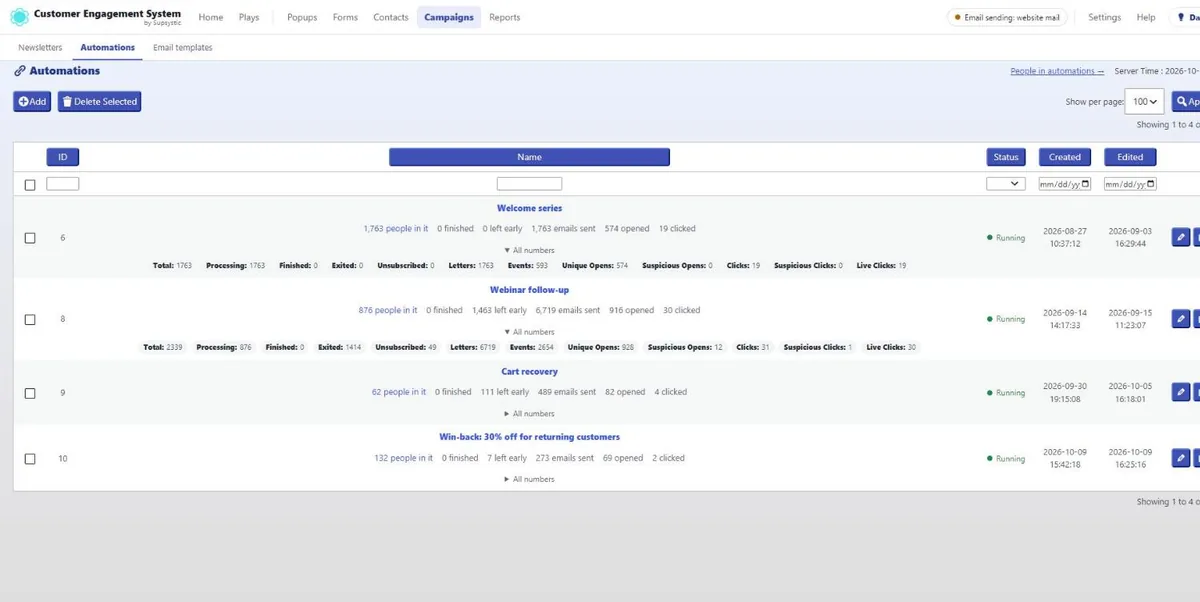The width and height of the screenshot is (1200, 602).
Task: Click calendar icon in Edited date filter
Action: point(1151,184)
